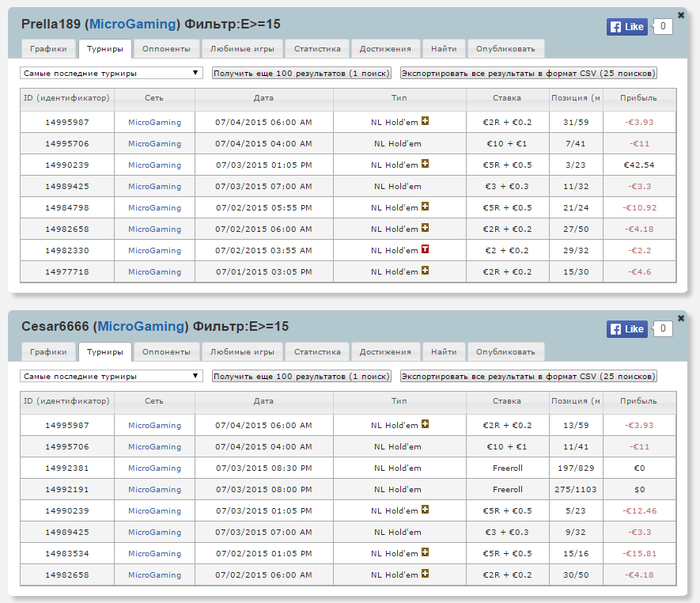Open MicroGaming link in Cesar6666 row 14992191

tap(154, 490)
